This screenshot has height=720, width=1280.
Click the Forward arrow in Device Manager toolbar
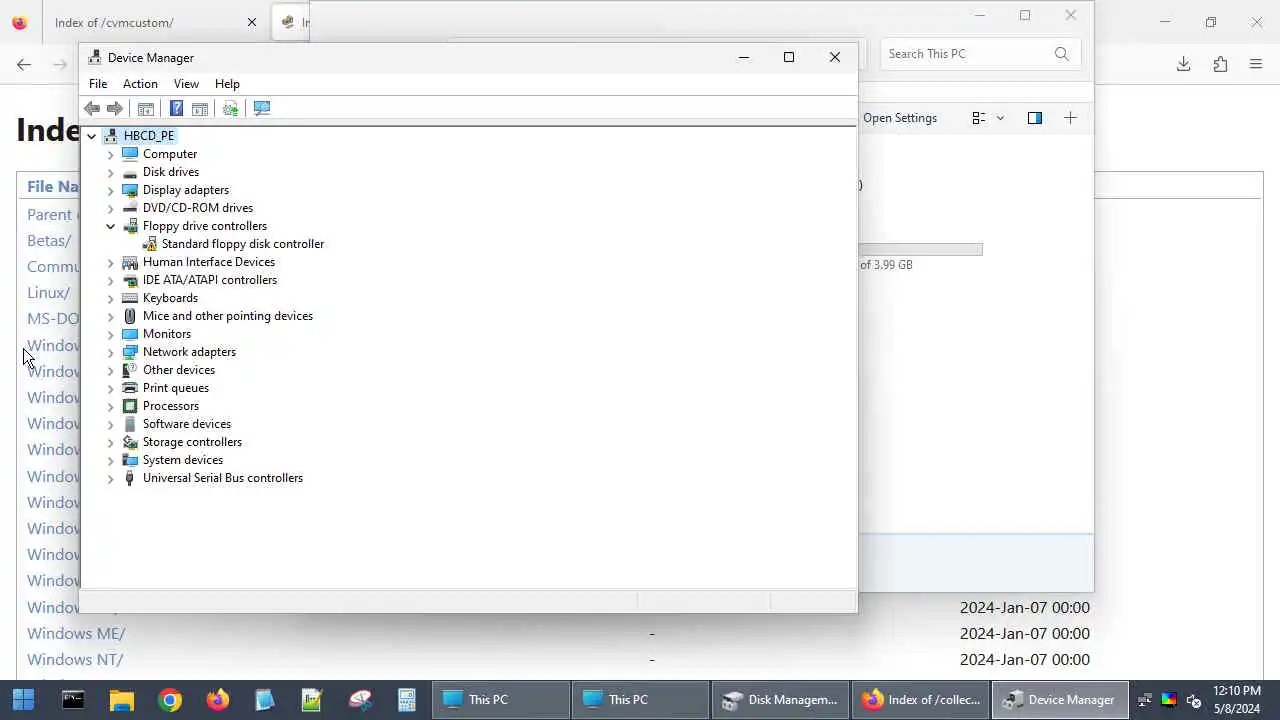pos(115,108)
